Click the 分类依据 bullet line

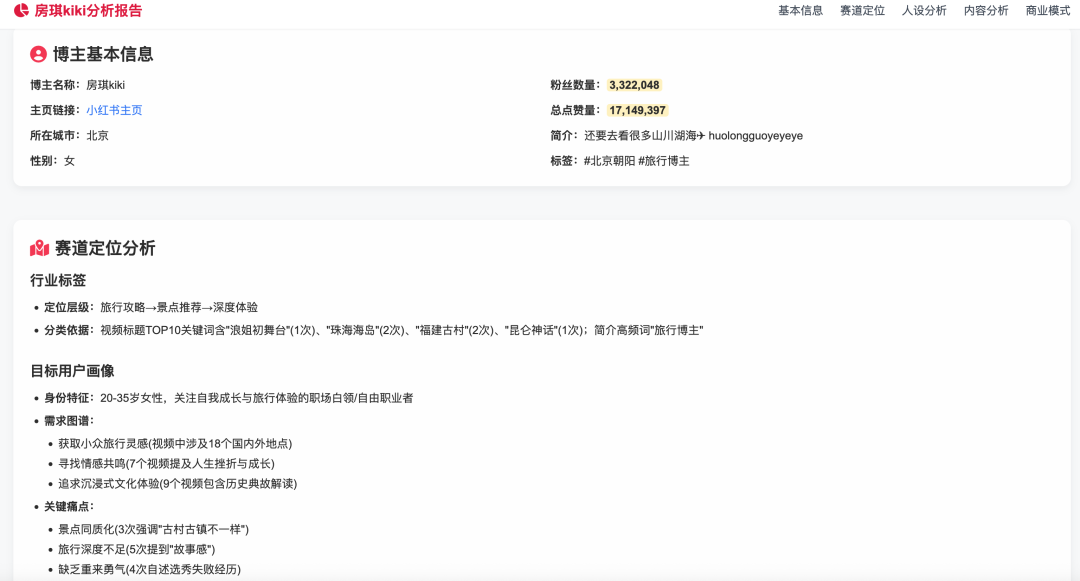click(374, 330)
